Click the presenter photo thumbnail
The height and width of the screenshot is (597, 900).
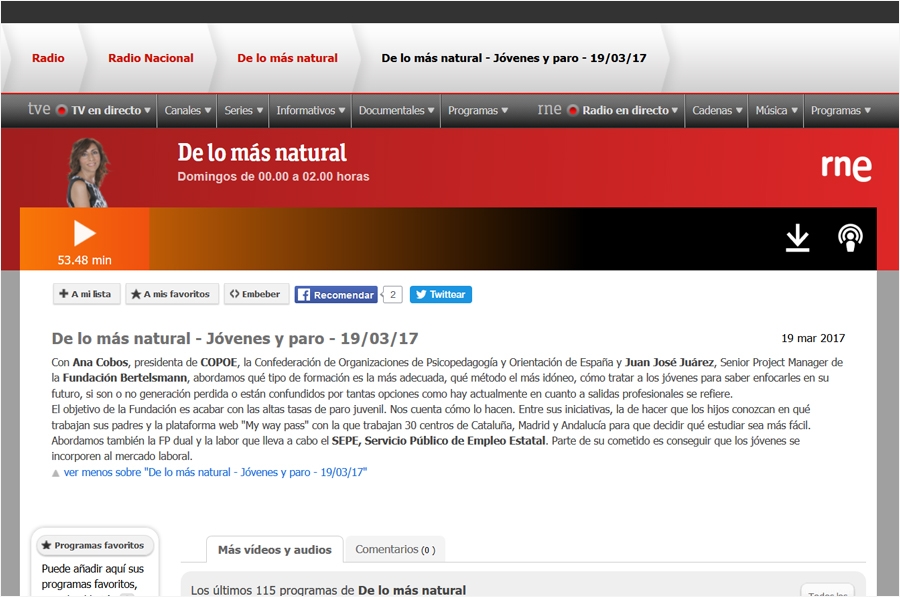tap(88, 172)
